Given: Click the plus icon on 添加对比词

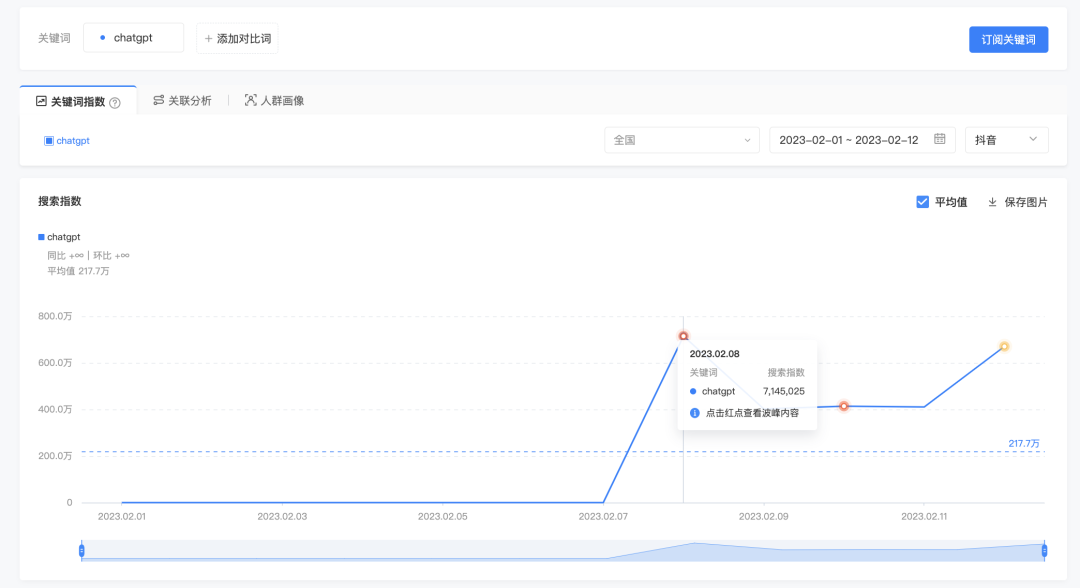Looking at the screenshot, I should pyautogui.click(x=208, y=39).
